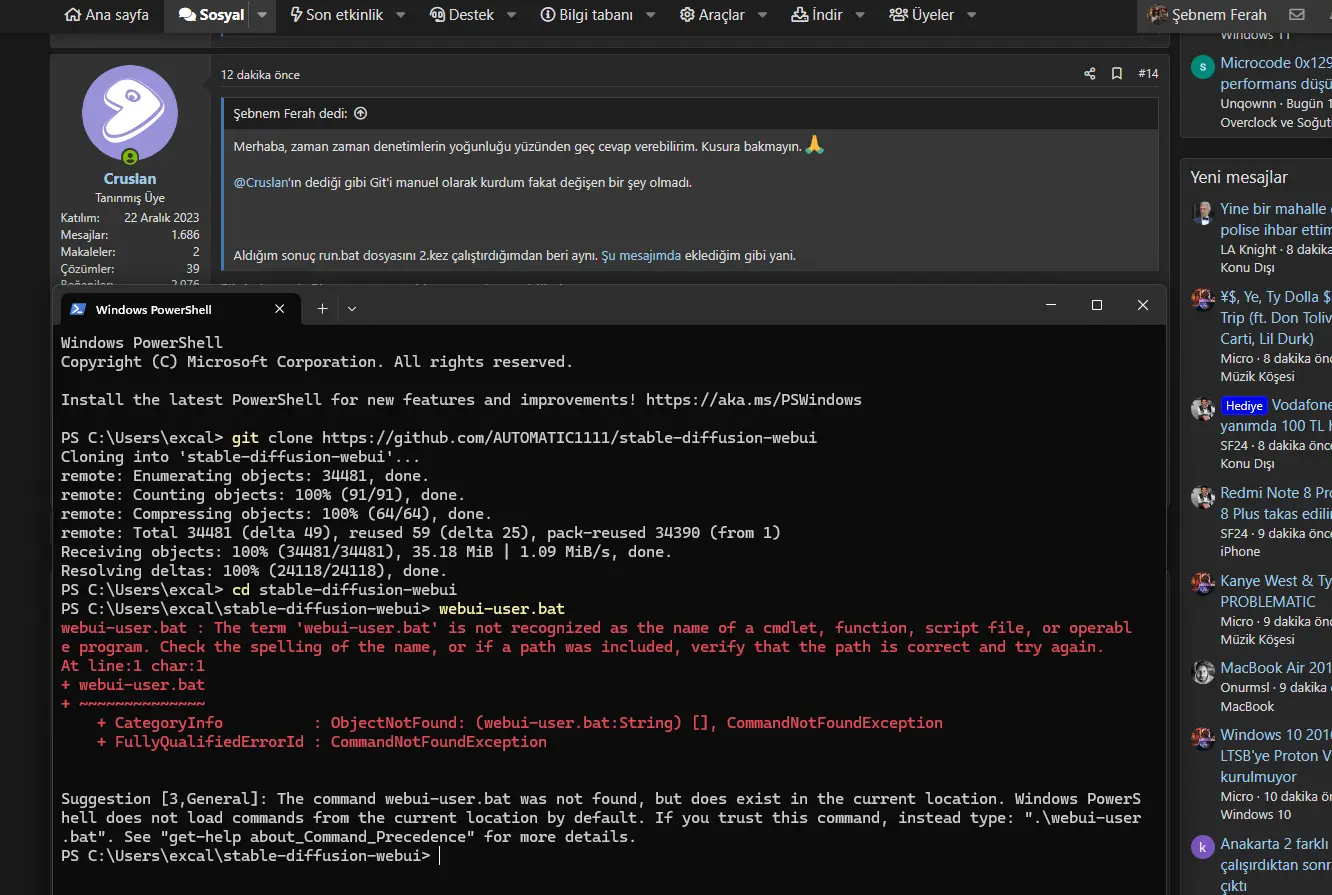Screen dimensions: 1332x895
Task: Open Windows 10 2016 LTSB thread
Action: coord(1276,756)
